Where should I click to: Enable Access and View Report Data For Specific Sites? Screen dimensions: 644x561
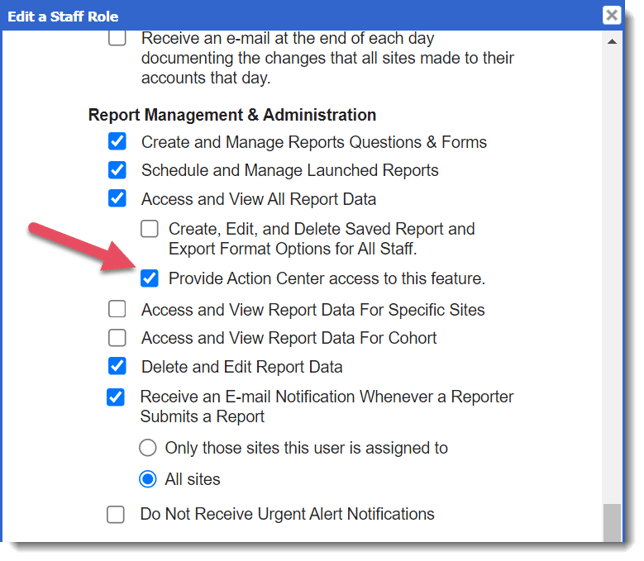tap(117, 309)
